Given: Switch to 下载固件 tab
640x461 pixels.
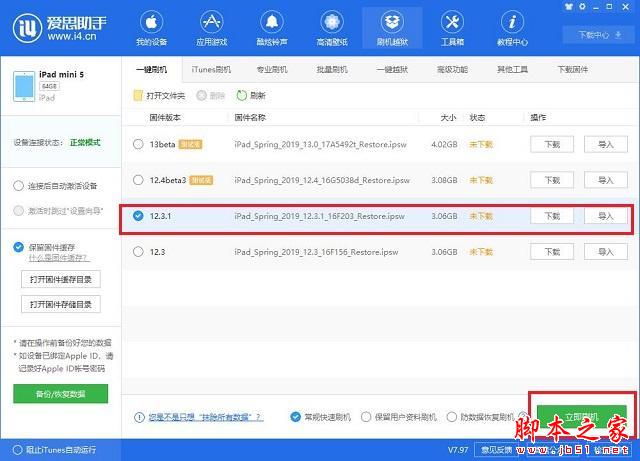Looking at the screenshot, I should pyautogui.click(x=573, y=69).
